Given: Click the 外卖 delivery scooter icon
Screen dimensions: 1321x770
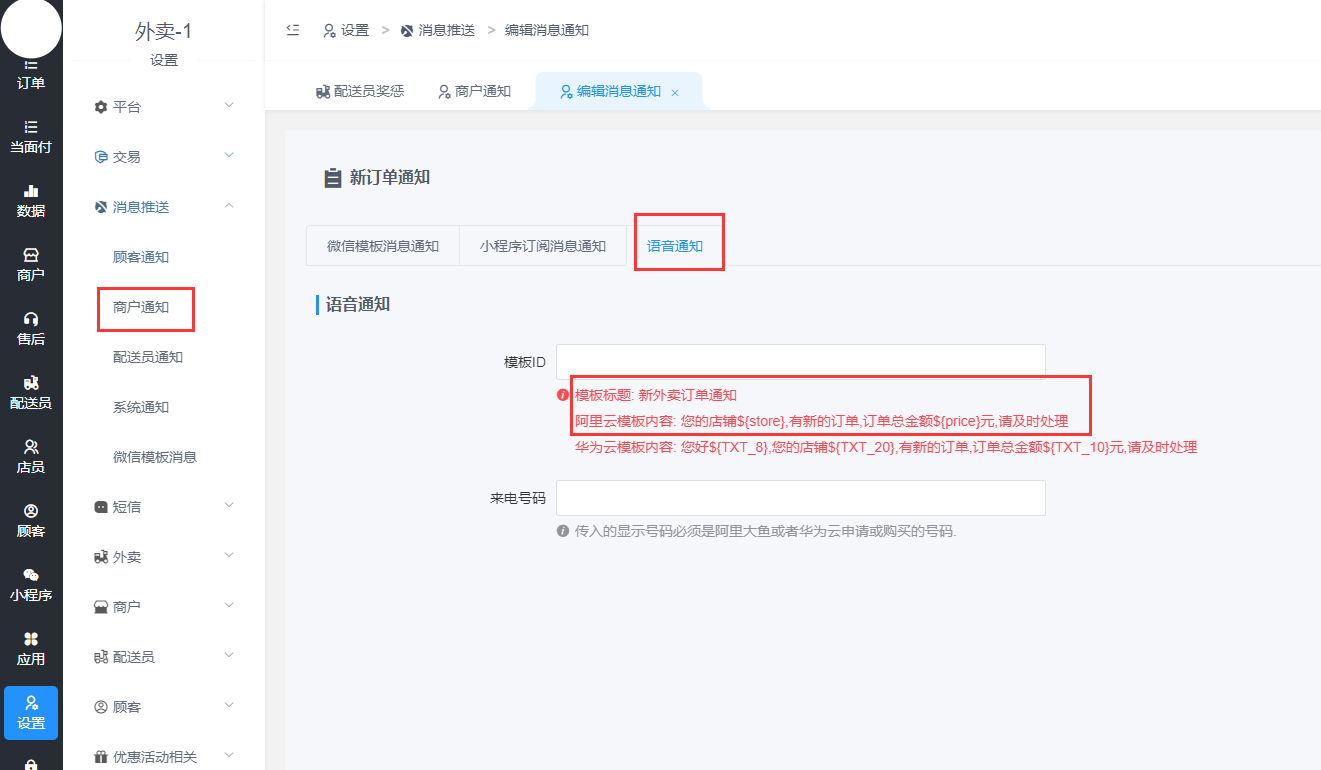Looking at the screenshot, I should 100,557.
